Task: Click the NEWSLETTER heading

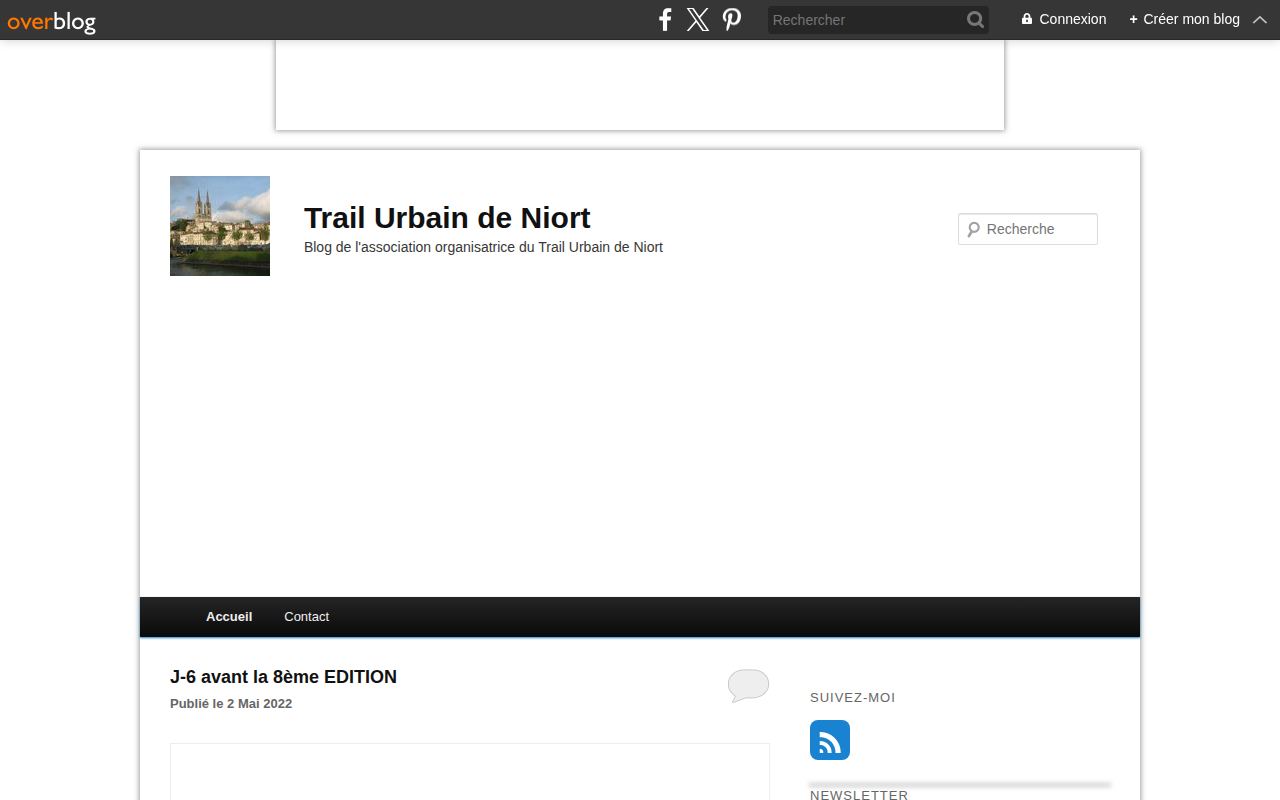Action: click(x=859, y=795)
